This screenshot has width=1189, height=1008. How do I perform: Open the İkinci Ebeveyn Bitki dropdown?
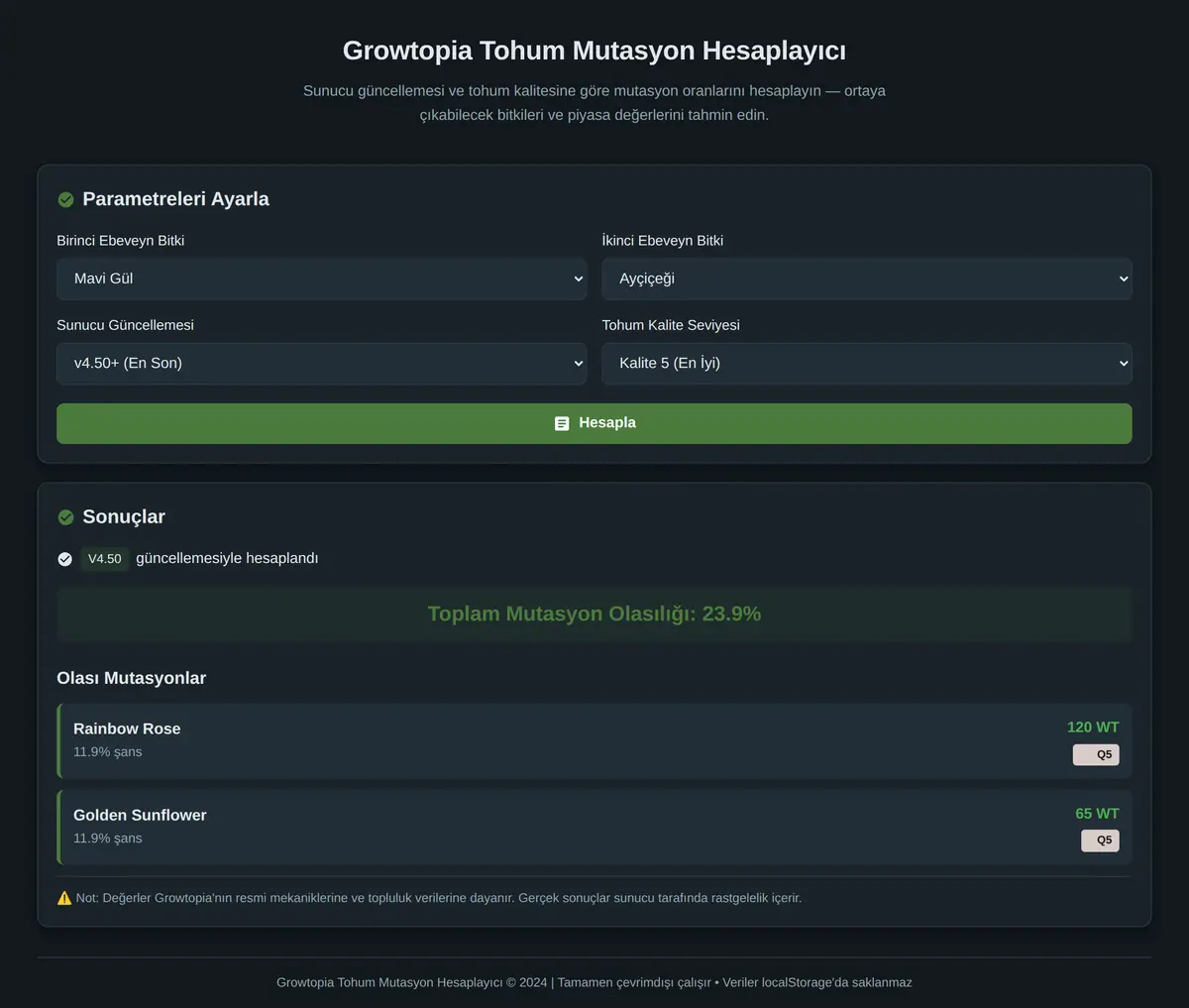tap(867, 279)
